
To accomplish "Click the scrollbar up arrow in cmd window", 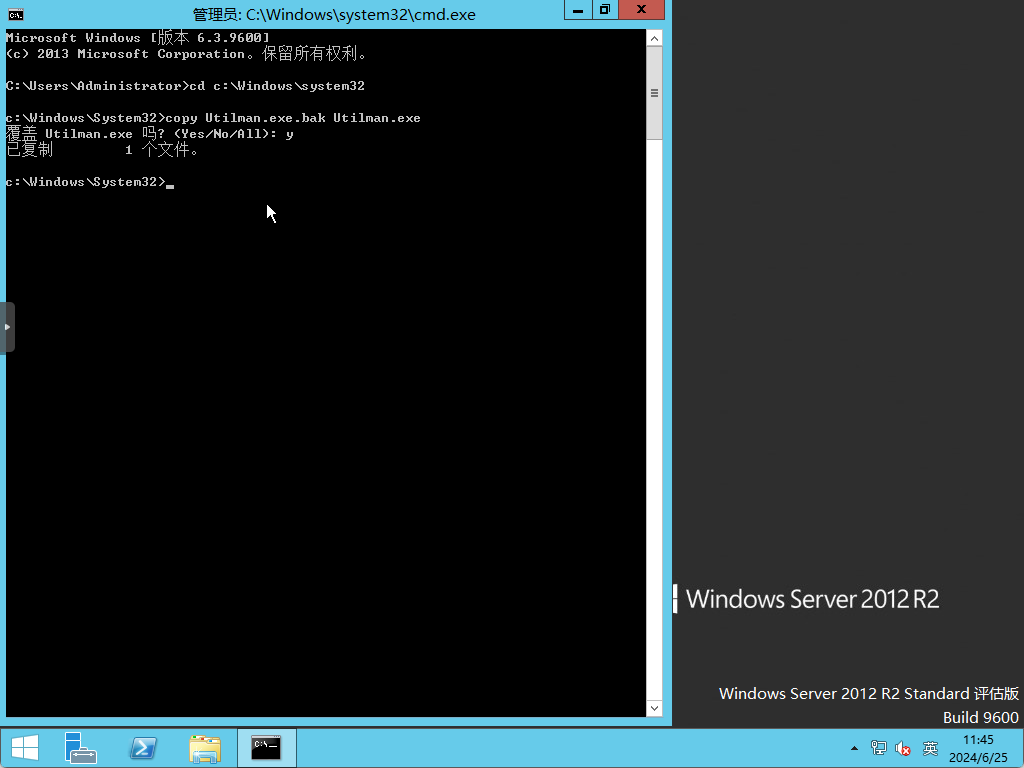I will tap(654, 38).
